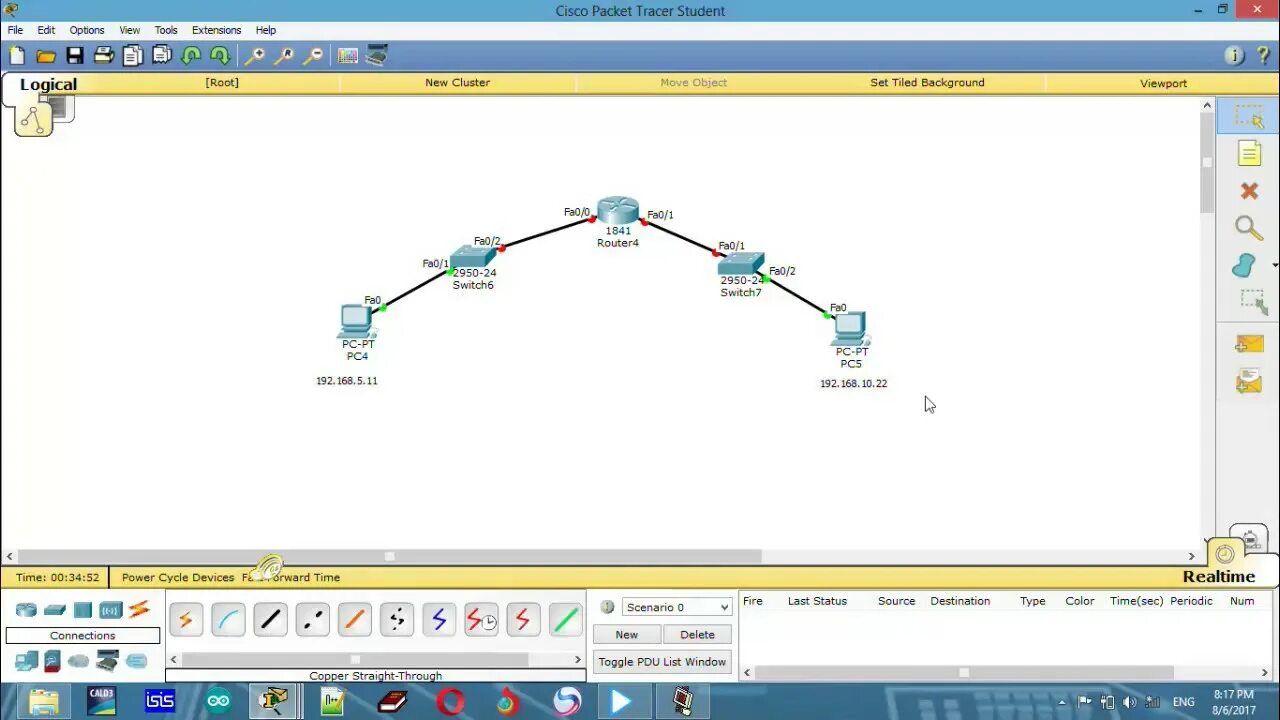Viewport: 1280px width, 720px height.
Task: Choose Phone line connection
Action: click(396, 620)
